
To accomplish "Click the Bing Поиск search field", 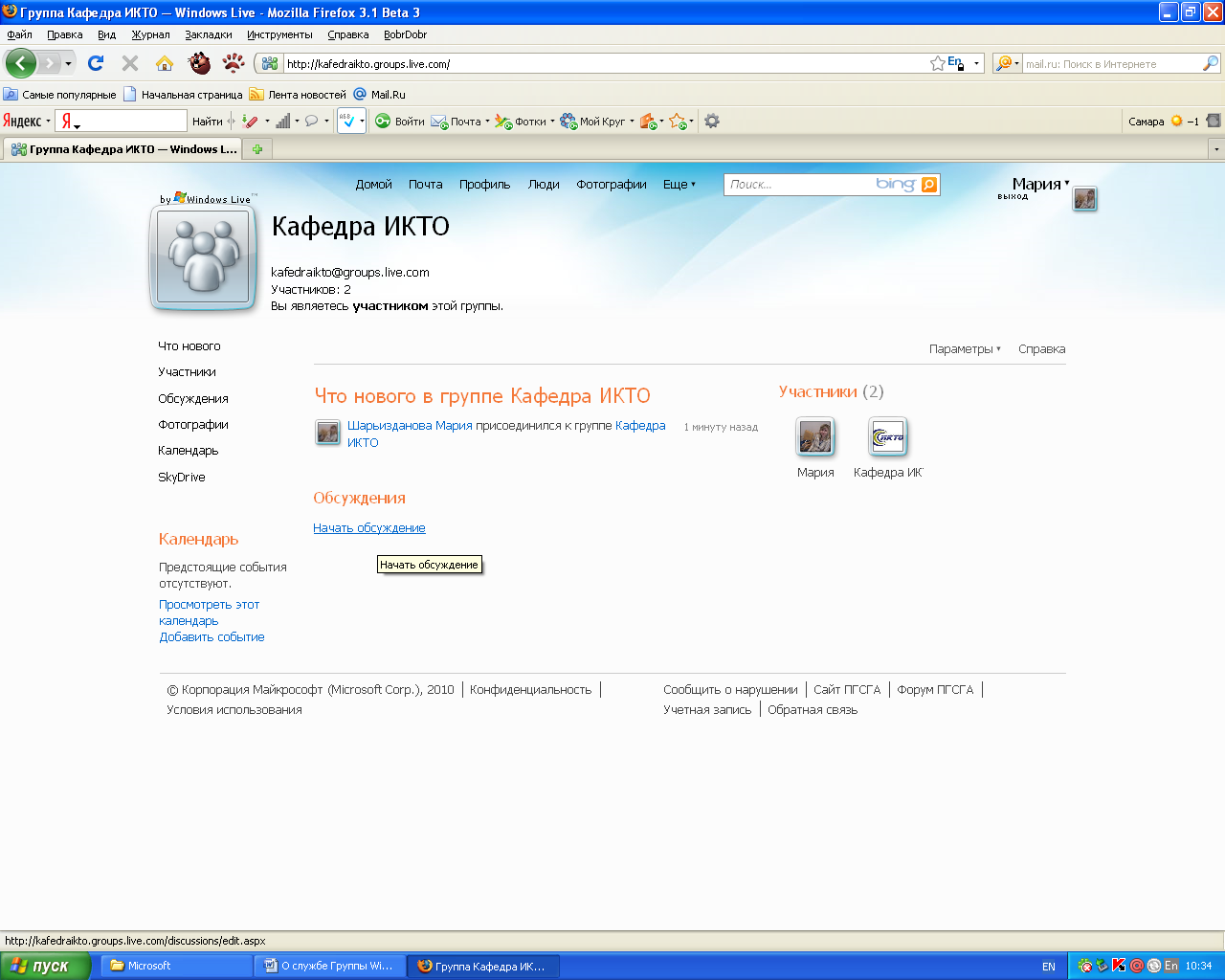I will click(800, 185).
